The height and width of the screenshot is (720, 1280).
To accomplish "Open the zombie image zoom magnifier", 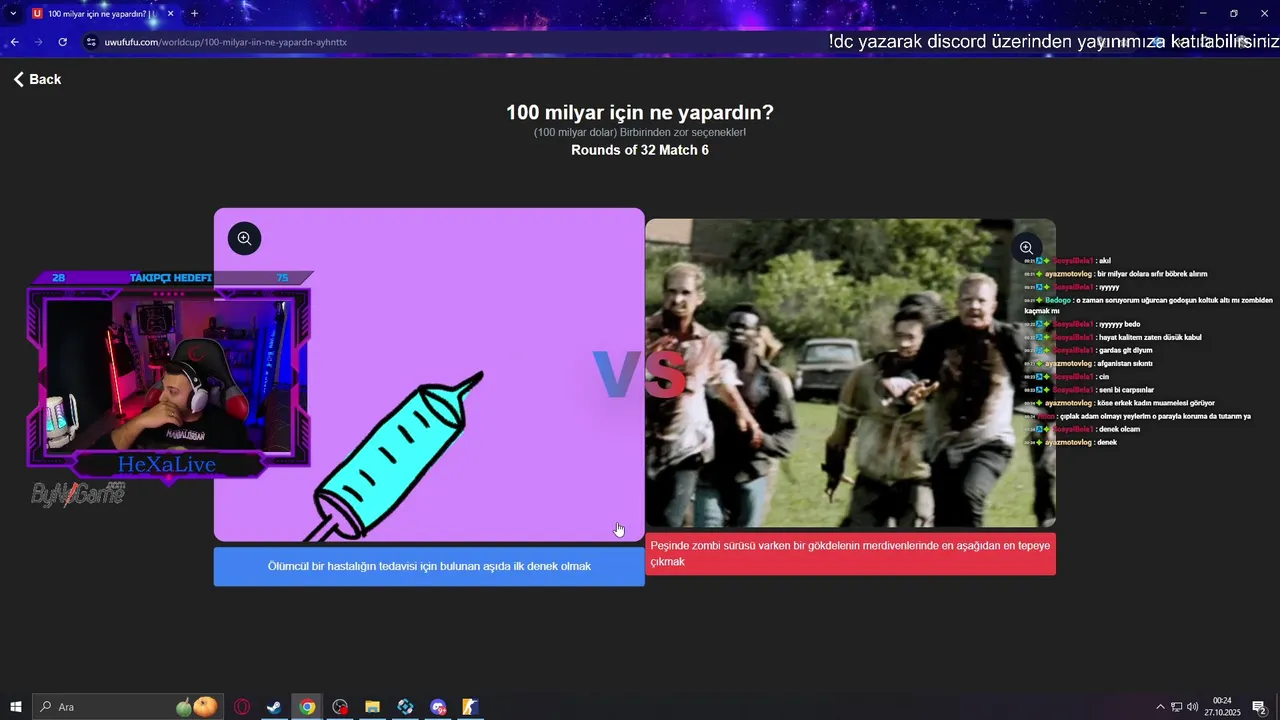I will [x=1026, y=248].
